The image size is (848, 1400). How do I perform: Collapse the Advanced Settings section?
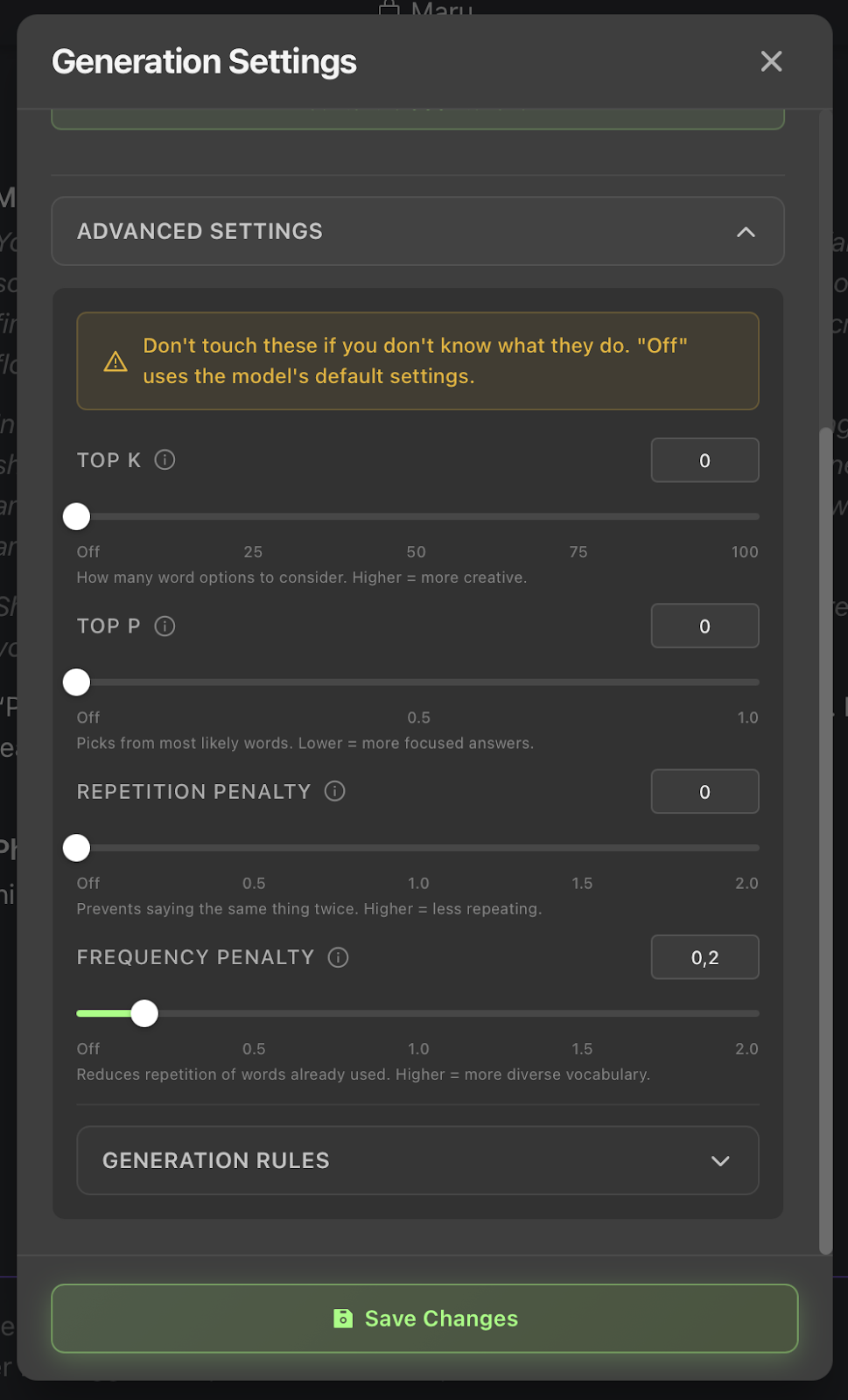coord(417,231)
